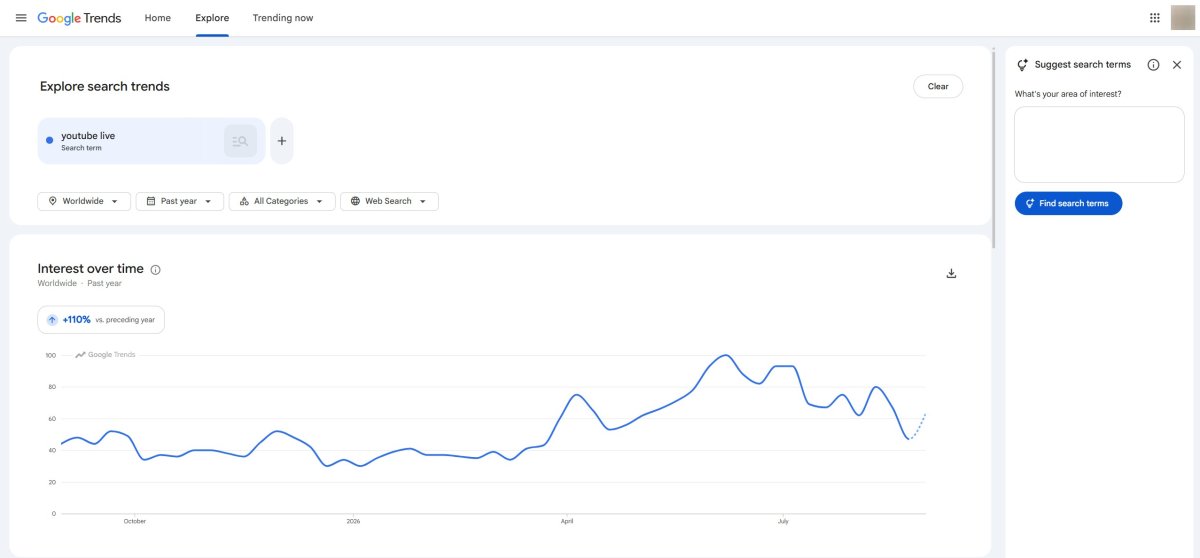Viewport: 1200px width, 558px height.
Task: Click the Google Trends chart watermark label
Action: (105, 355)
